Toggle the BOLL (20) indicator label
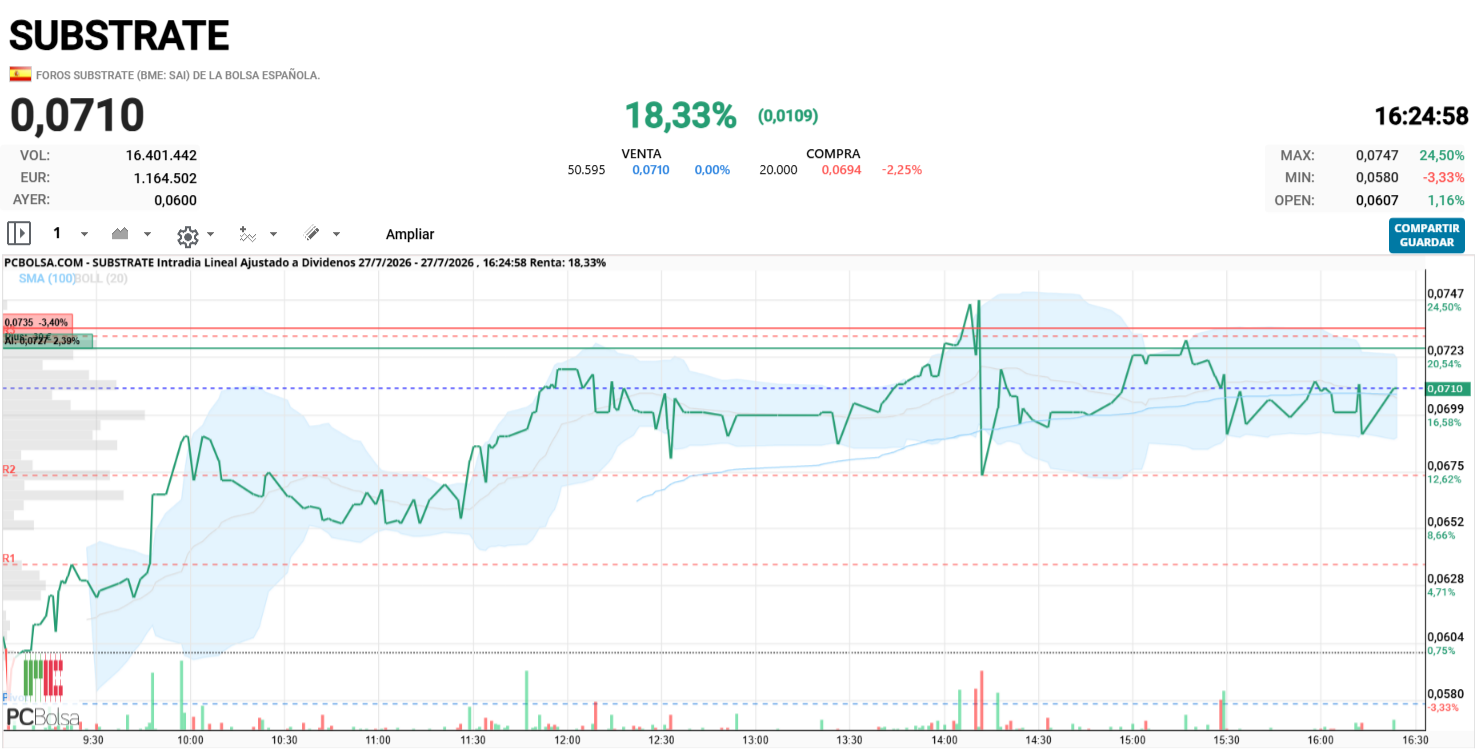Viewport: 1477px width, 749px height. tap(102, 278)
